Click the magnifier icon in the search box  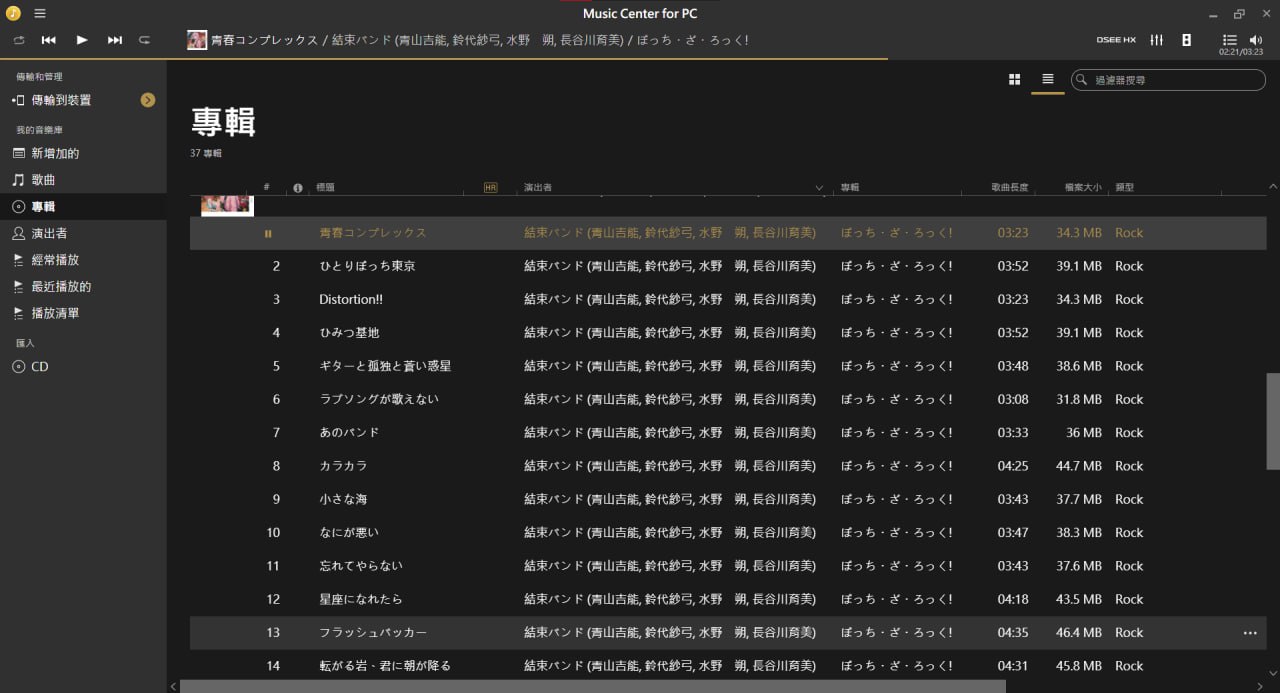click(x=1083, y=79)
